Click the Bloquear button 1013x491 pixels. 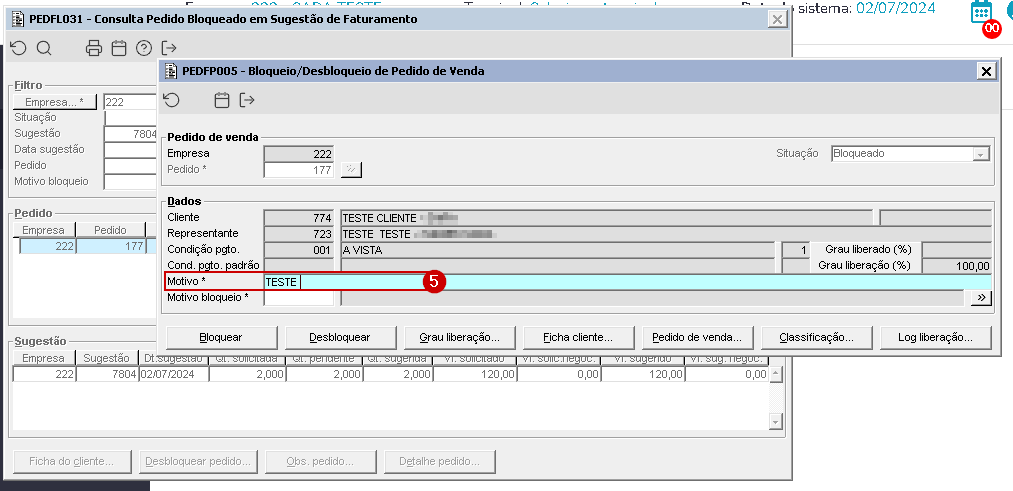tap(222, 337)
